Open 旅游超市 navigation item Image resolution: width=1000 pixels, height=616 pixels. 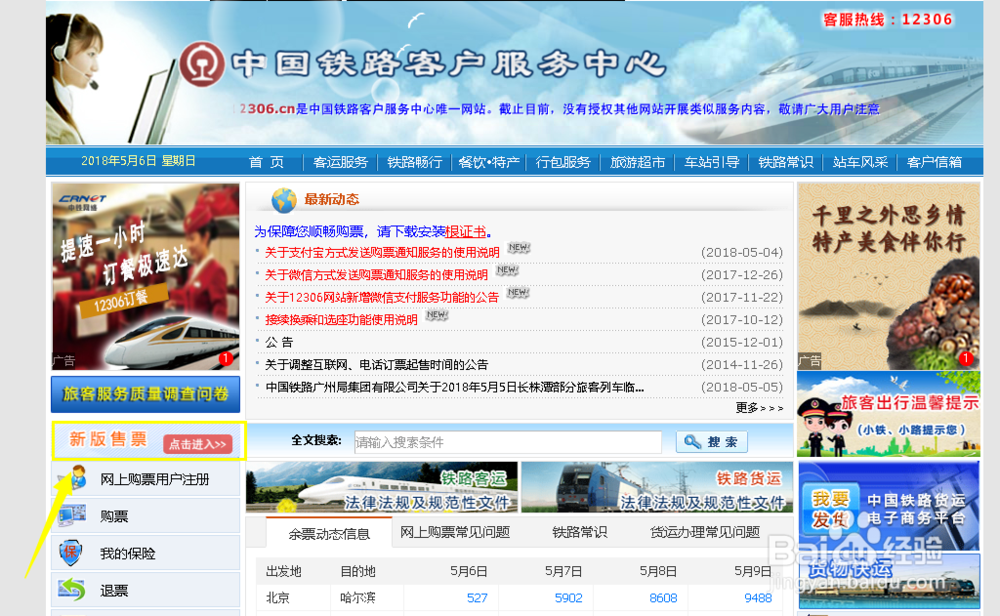point(637,162)
